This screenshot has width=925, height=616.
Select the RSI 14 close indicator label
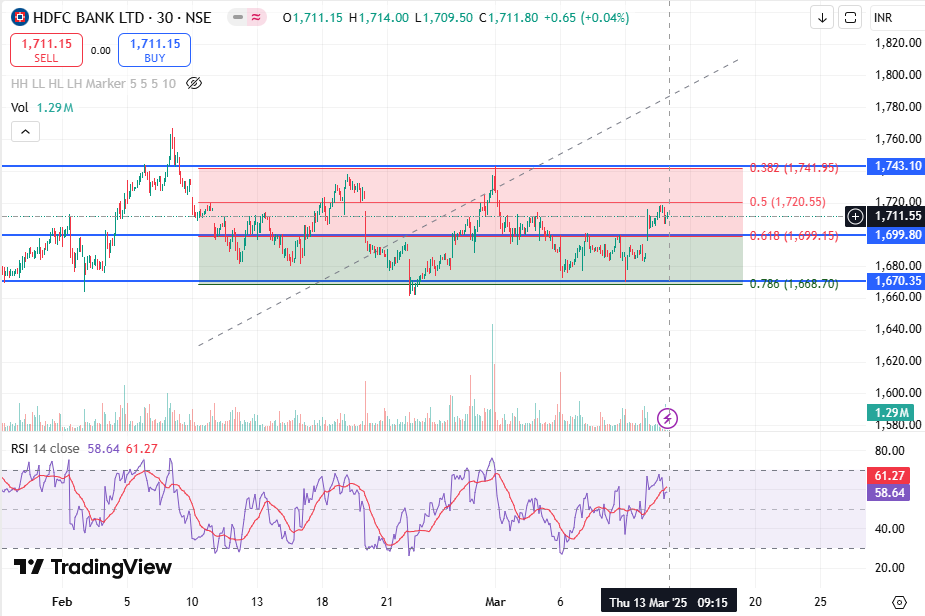coord(45,448)
